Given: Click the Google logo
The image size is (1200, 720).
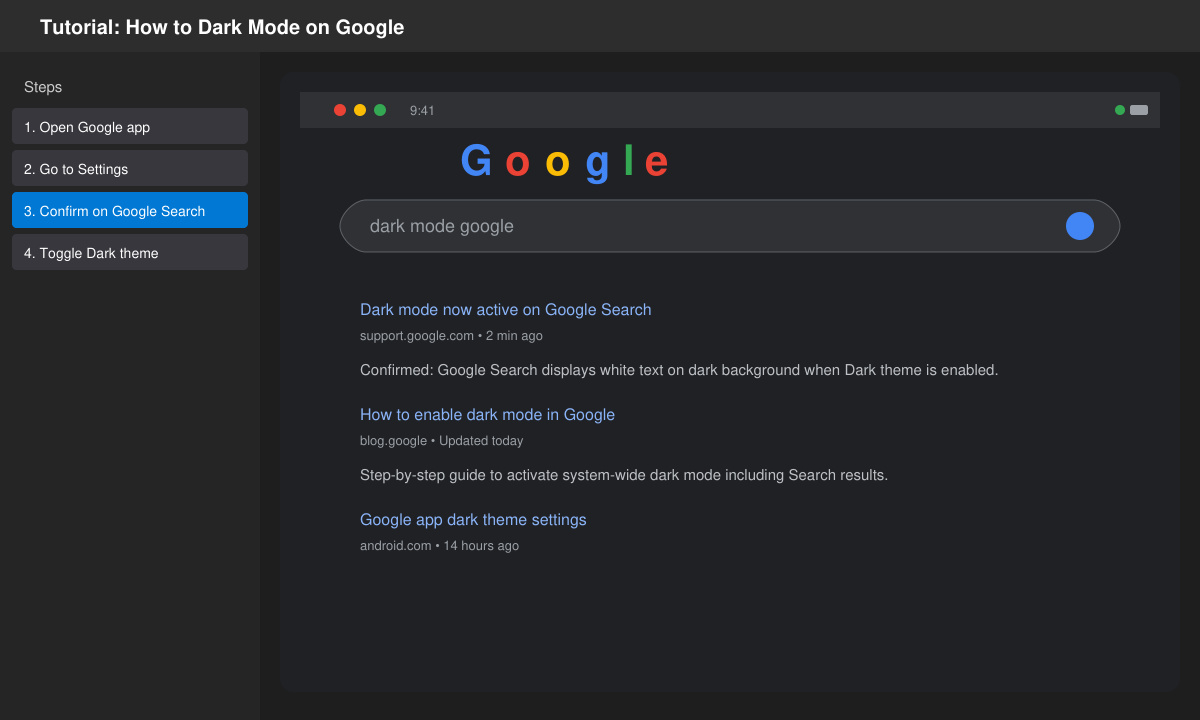Looking at the screenshot, I should 565,162.
